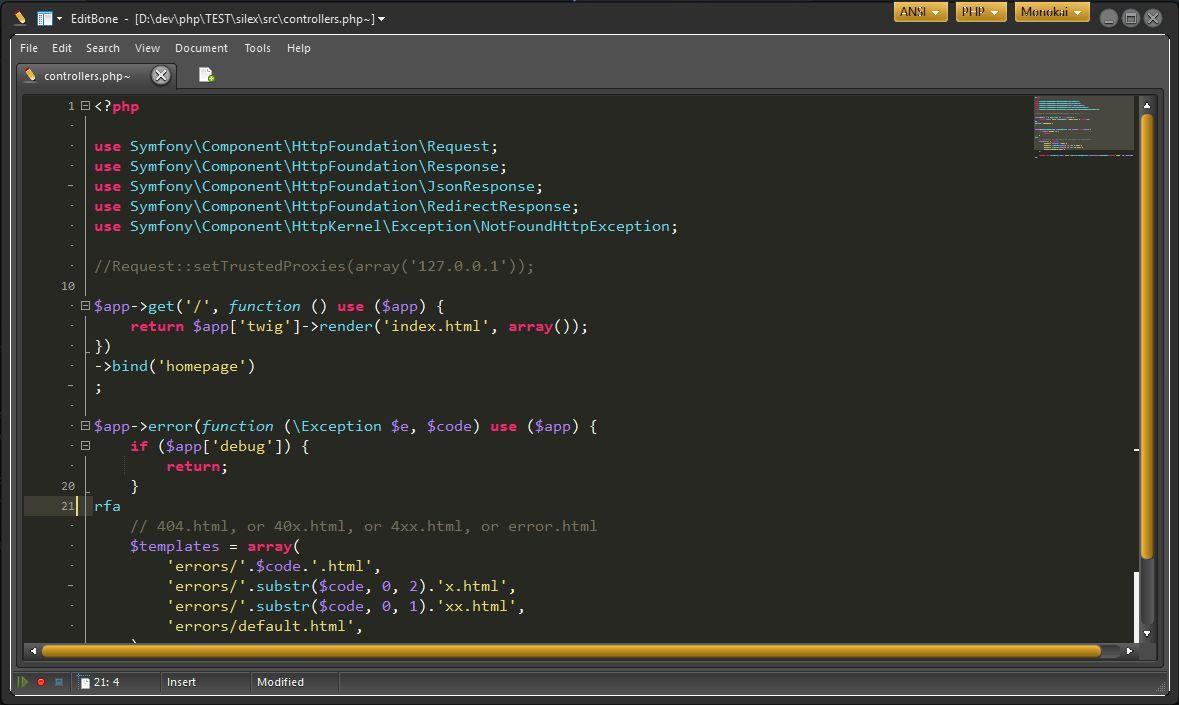The image size is (1179, 705).
Task: Open the PHP highlighter dropdown
Action: [x=980, y=12]
